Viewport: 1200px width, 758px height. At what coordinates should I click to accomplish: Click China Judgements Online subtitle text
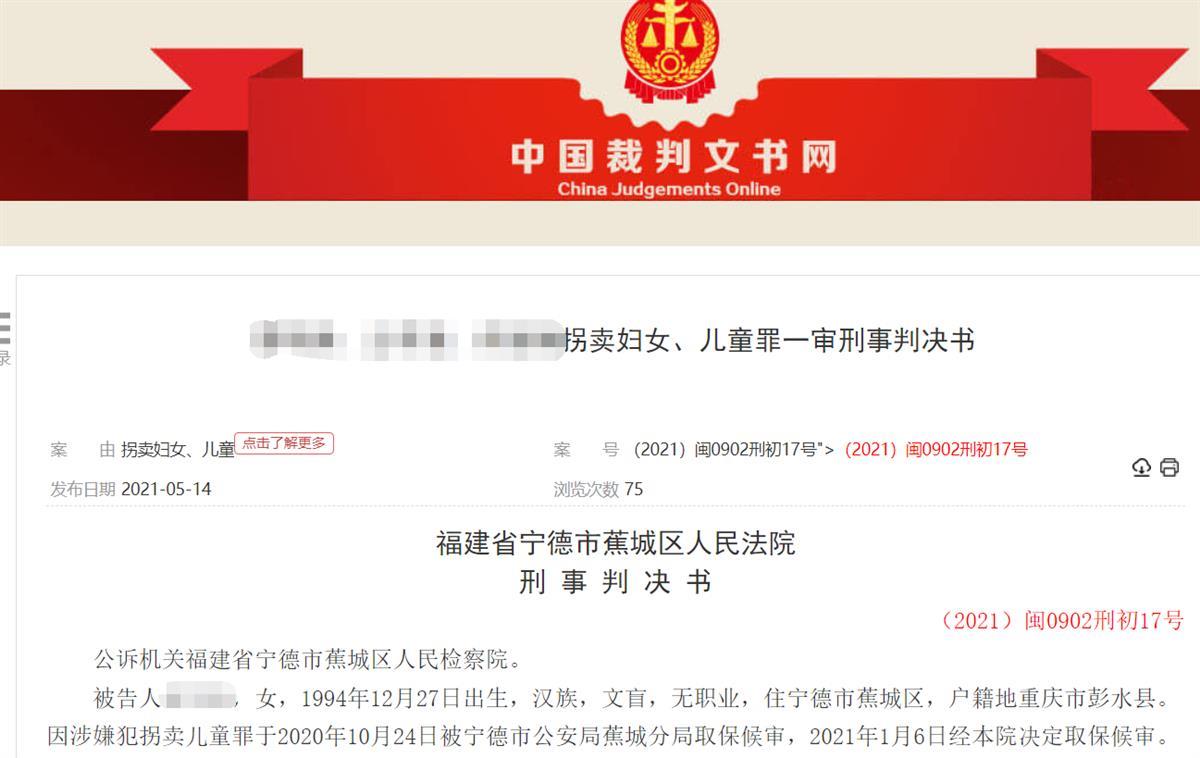[669, 189]
